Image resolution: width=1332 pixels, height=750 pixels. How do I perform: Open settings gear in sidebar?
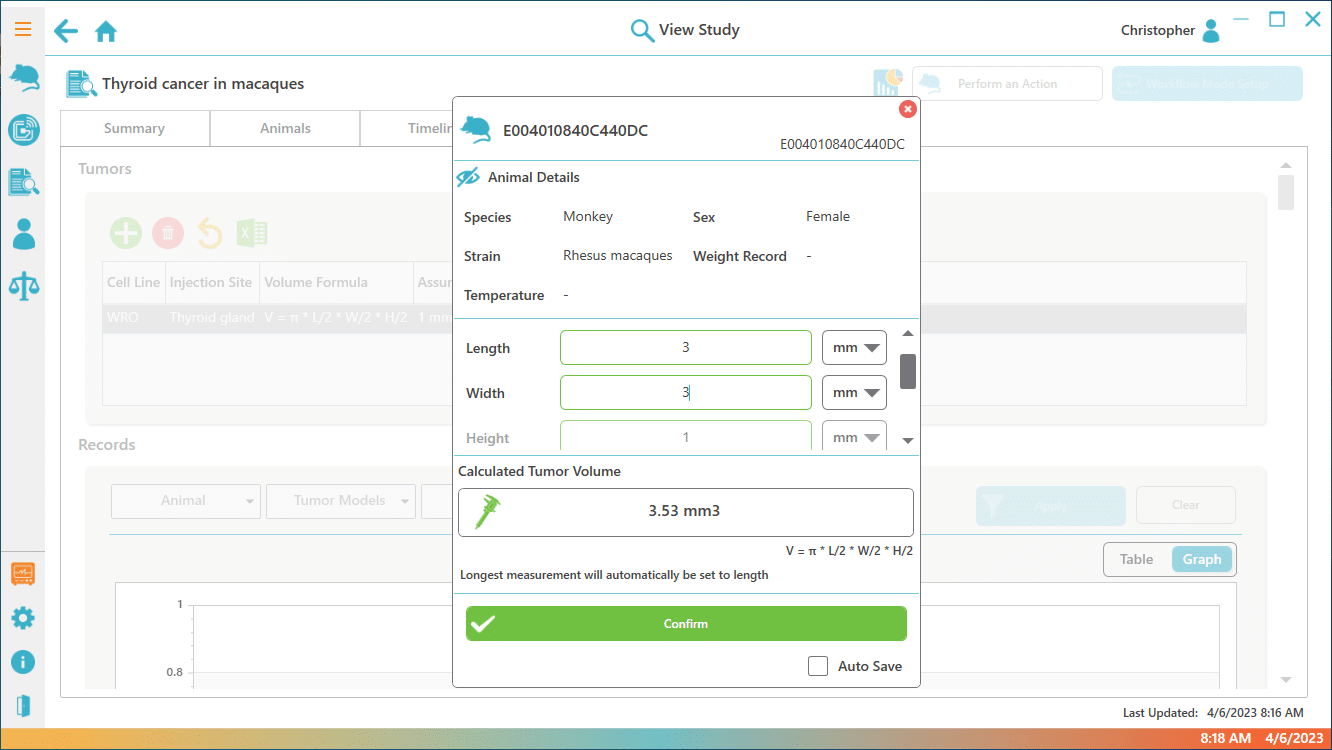(23, 618)
